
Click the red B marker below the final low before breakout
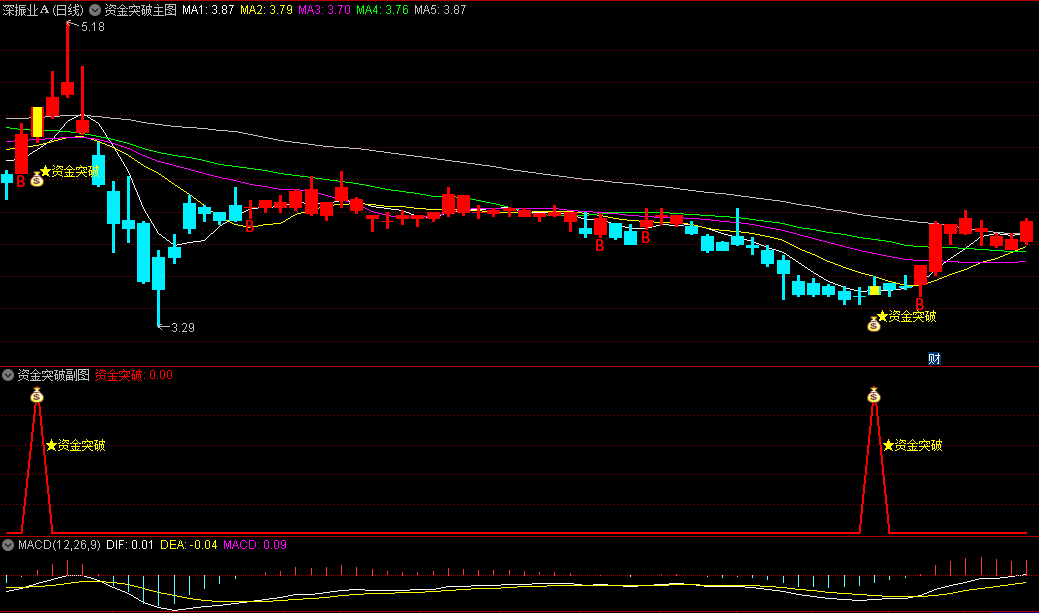920,304
